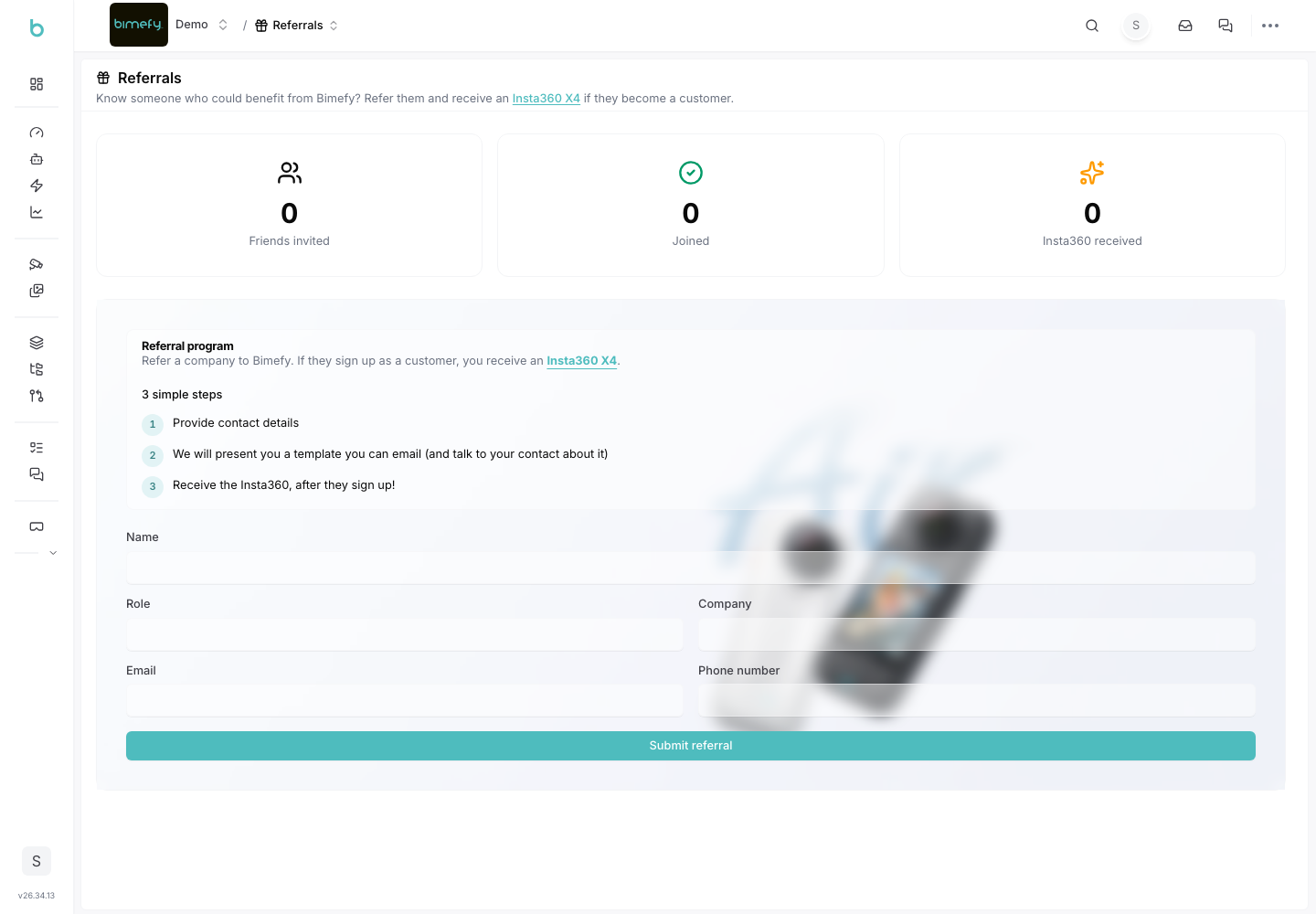Click the Joined checkmark circle icon
The width and height of the screenshot is (1316, 914).
[x=691, y=173]
